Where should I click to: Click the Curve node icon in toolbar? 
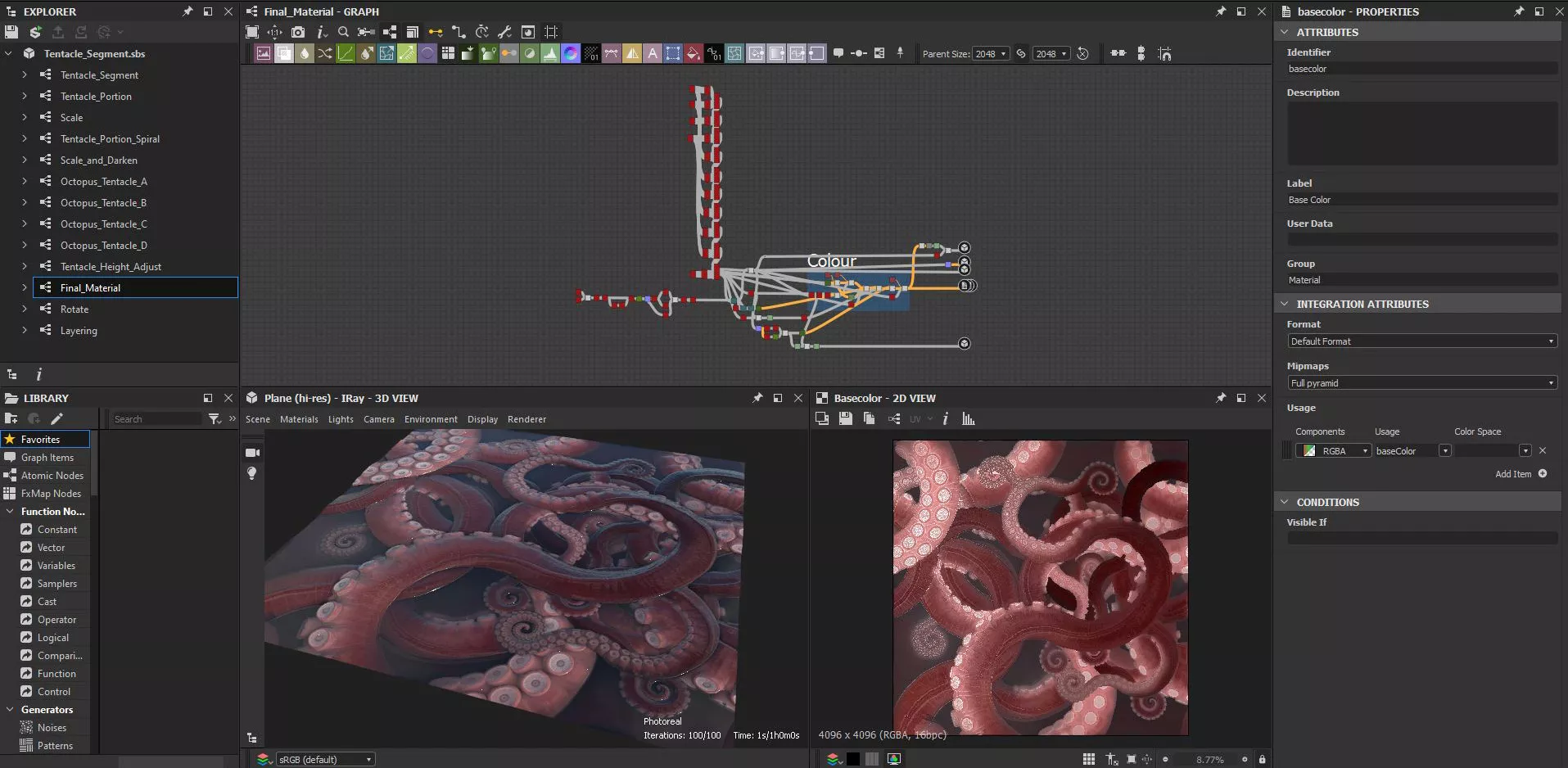[x=346, y=54]
